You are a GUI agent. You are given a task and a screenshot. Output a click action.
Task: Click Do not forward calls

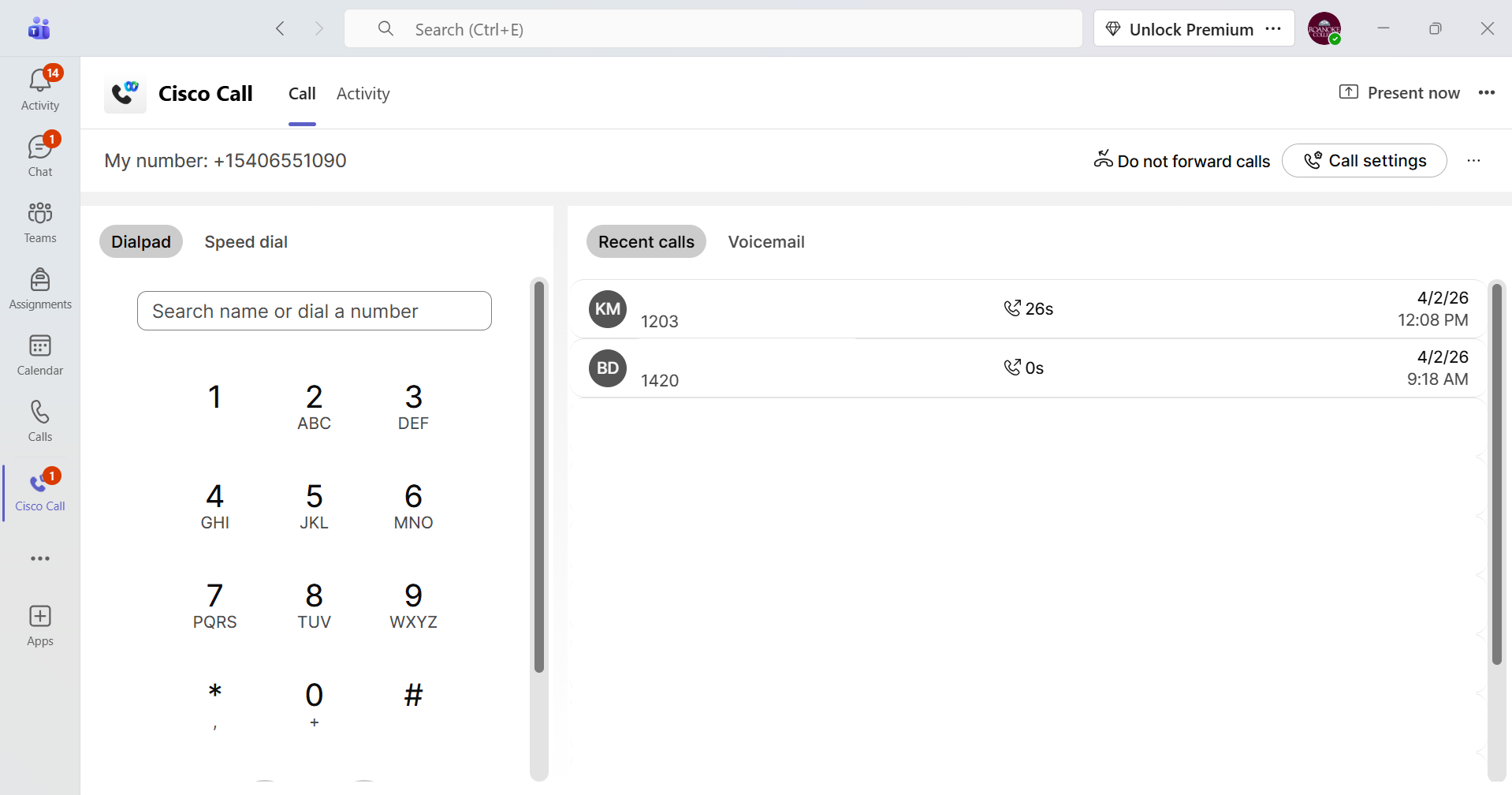[x=1182, y=161]
